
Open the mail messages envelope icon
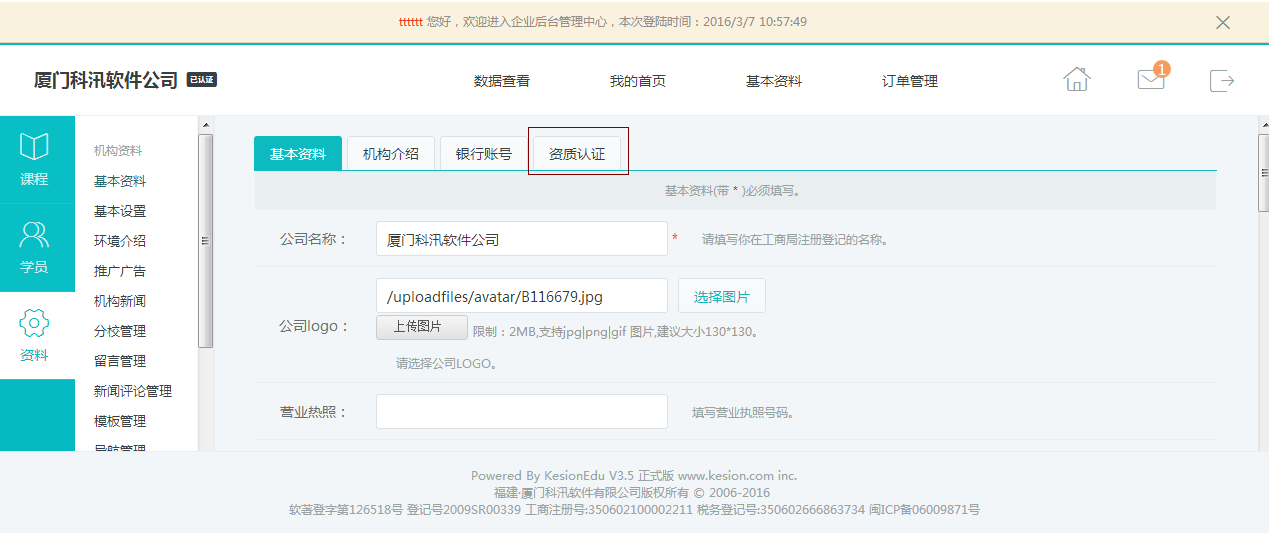click(x=1151, y=80)
